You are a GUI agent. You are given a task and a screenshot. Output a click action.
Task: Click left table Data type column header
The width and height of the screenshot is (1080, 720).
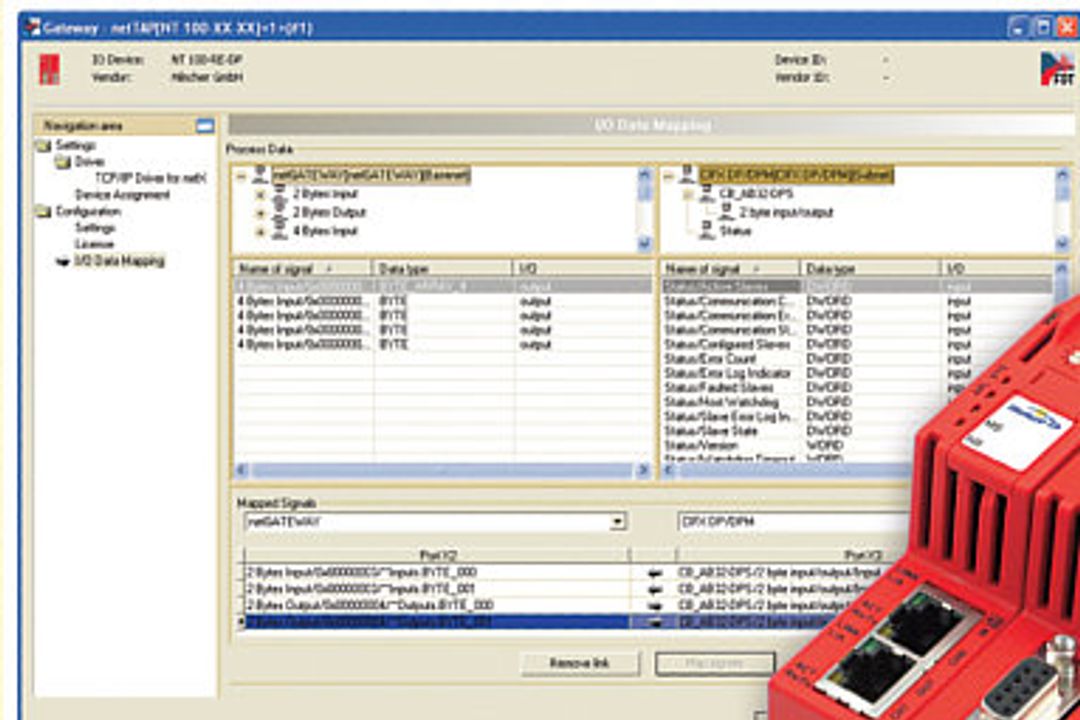click(x=443, y=269)
